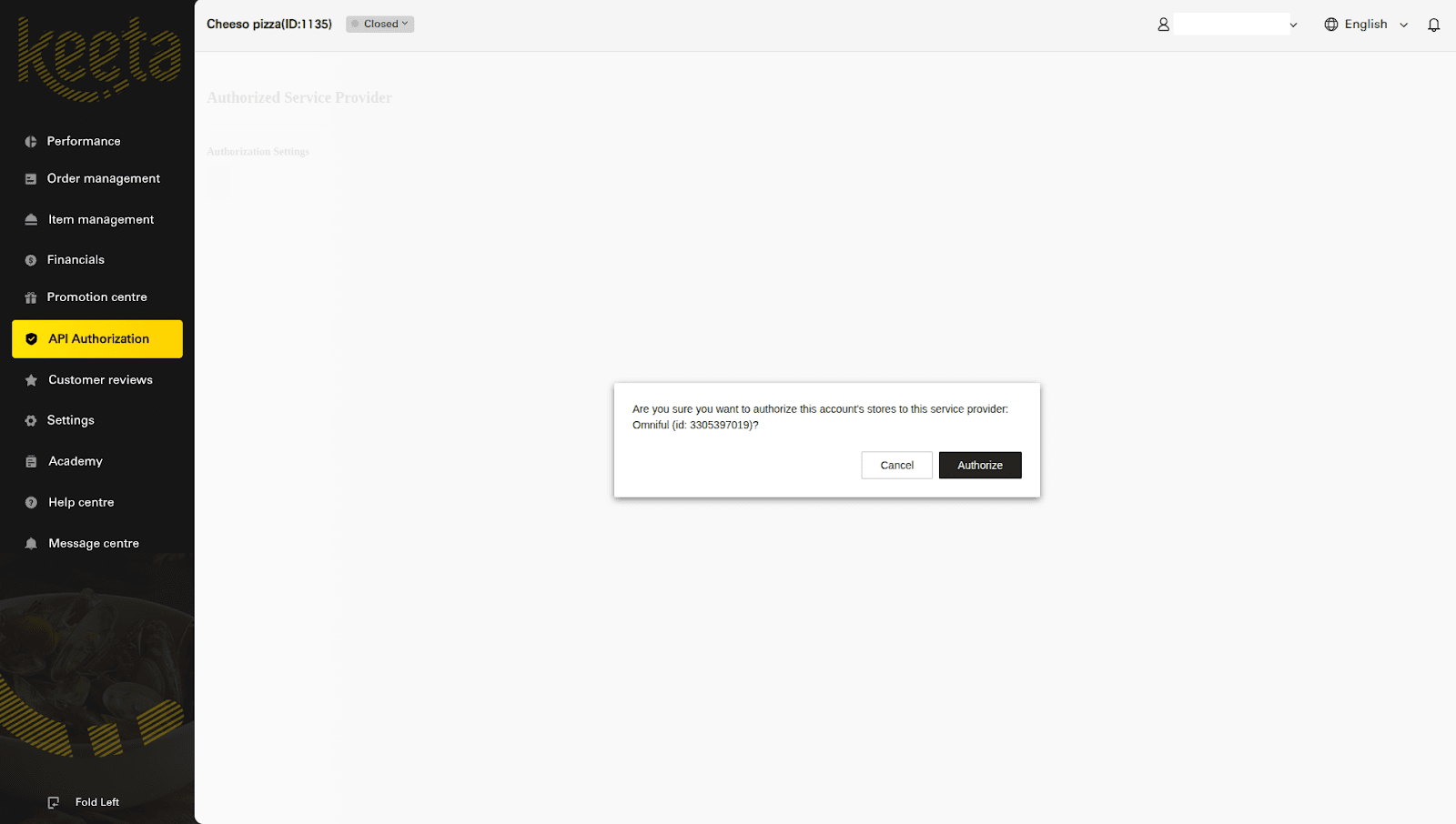This screenshot has width=1456, height=824.
Task: Click the Performance pie chart icon
Action: point(31,142)
